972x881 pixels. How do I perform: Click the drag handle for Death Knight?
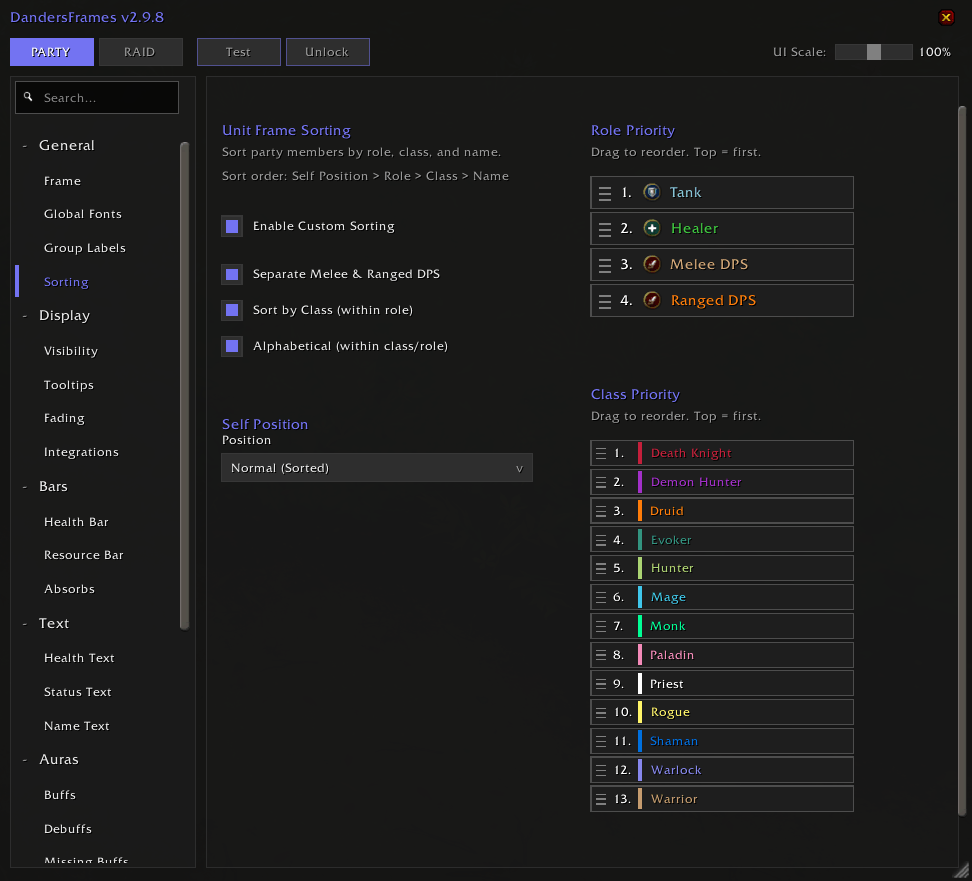pos(601,453)
